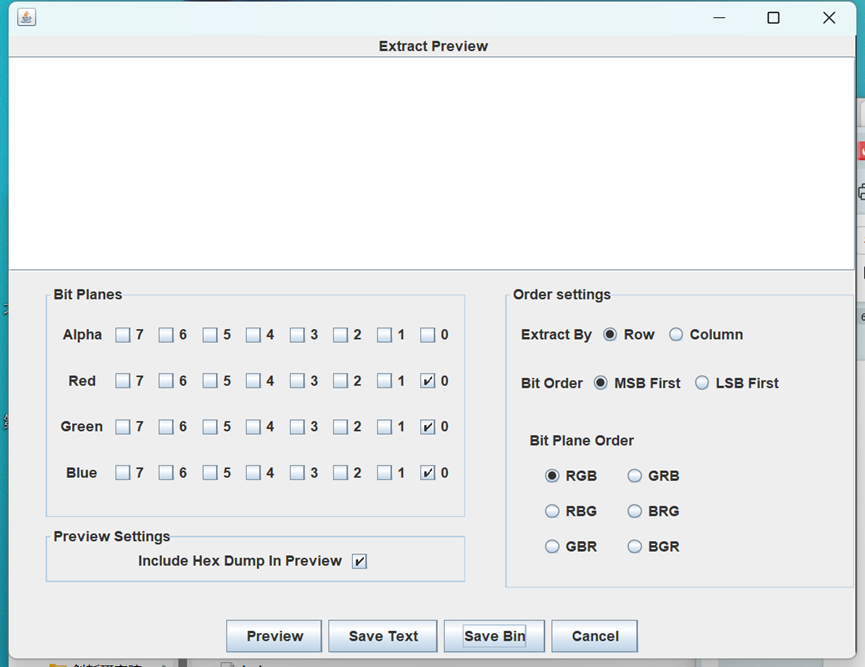865x667 pixels.
Task: Close the Extract Preview window
Action: point(829,18)
